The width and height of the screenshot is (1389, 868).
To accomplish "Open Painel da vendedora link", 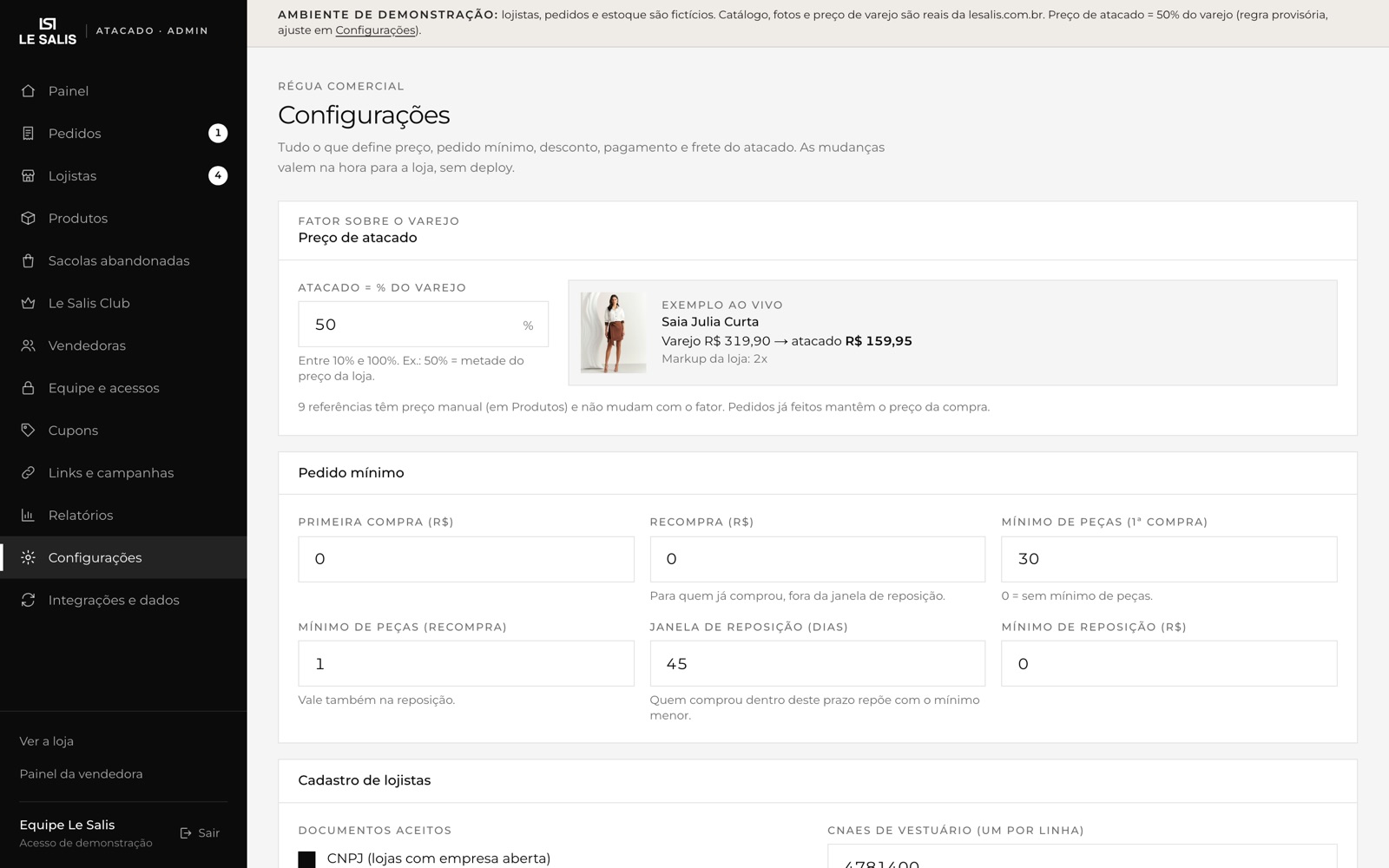I will [82, 774].
